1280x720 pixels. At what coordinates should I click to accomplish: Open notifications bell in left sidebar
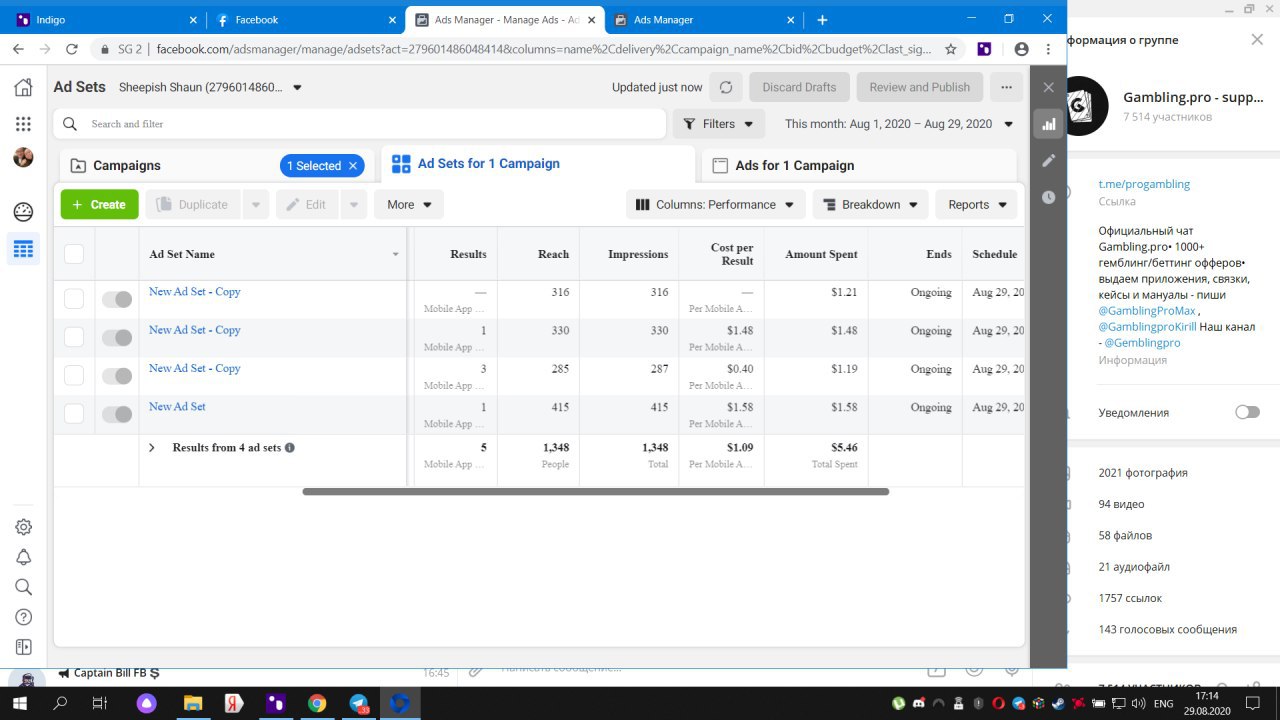pyautogui.click(x=23, y=557)
